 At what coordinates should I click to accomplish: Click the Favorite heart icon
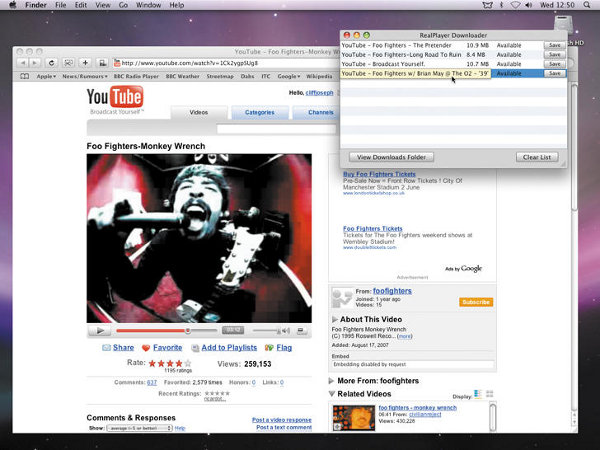click(x=146, y=348)
